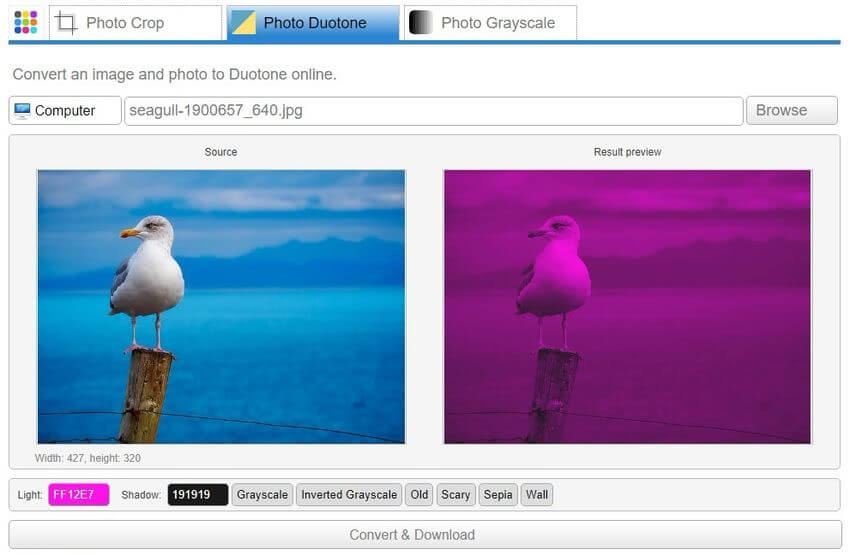850x555 pixels.
Task: Choose Computer as the image source
Action: pyautogui.click(x=65, y=111)
